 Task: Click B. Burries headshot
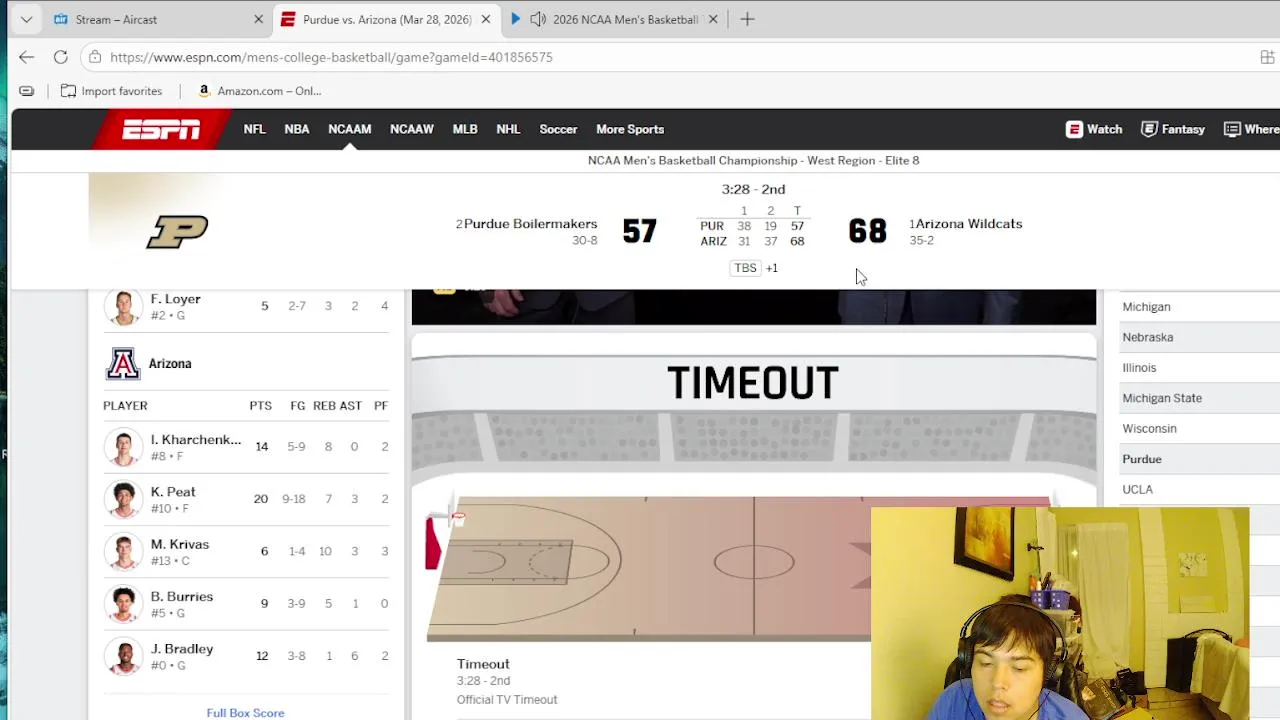coord(124,604)
